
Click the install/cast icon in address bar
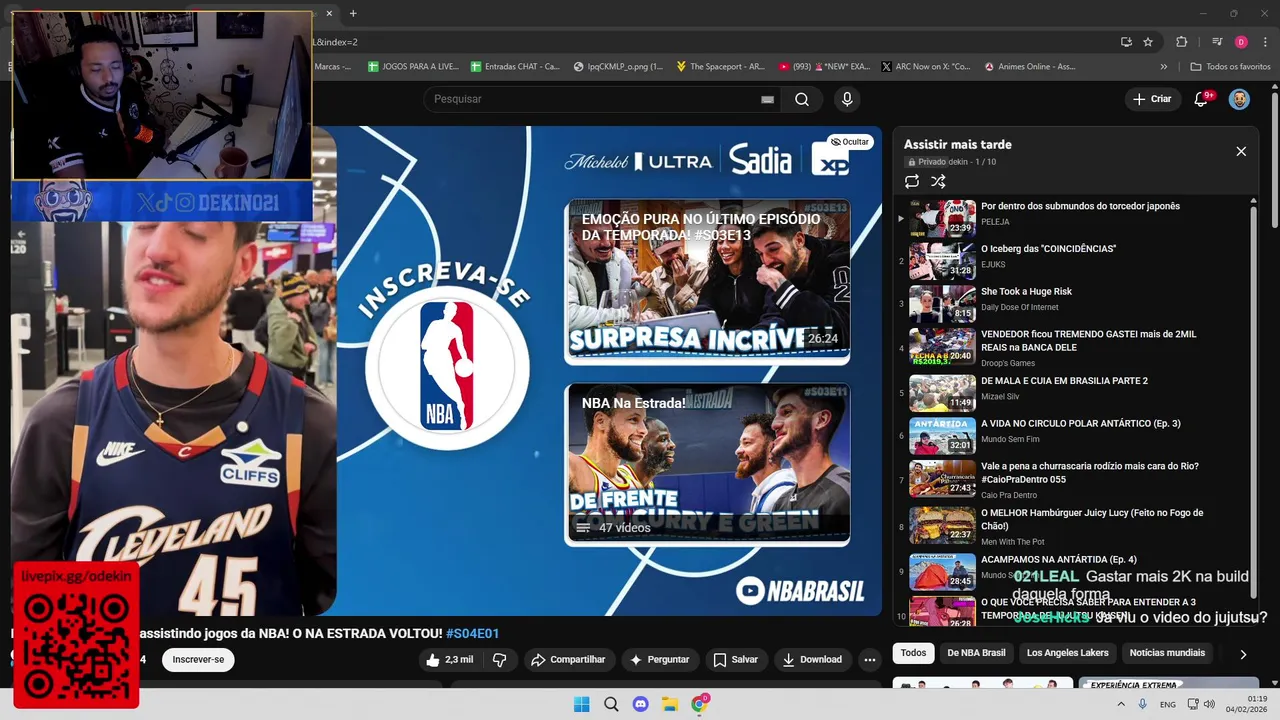click(1126, 42)
